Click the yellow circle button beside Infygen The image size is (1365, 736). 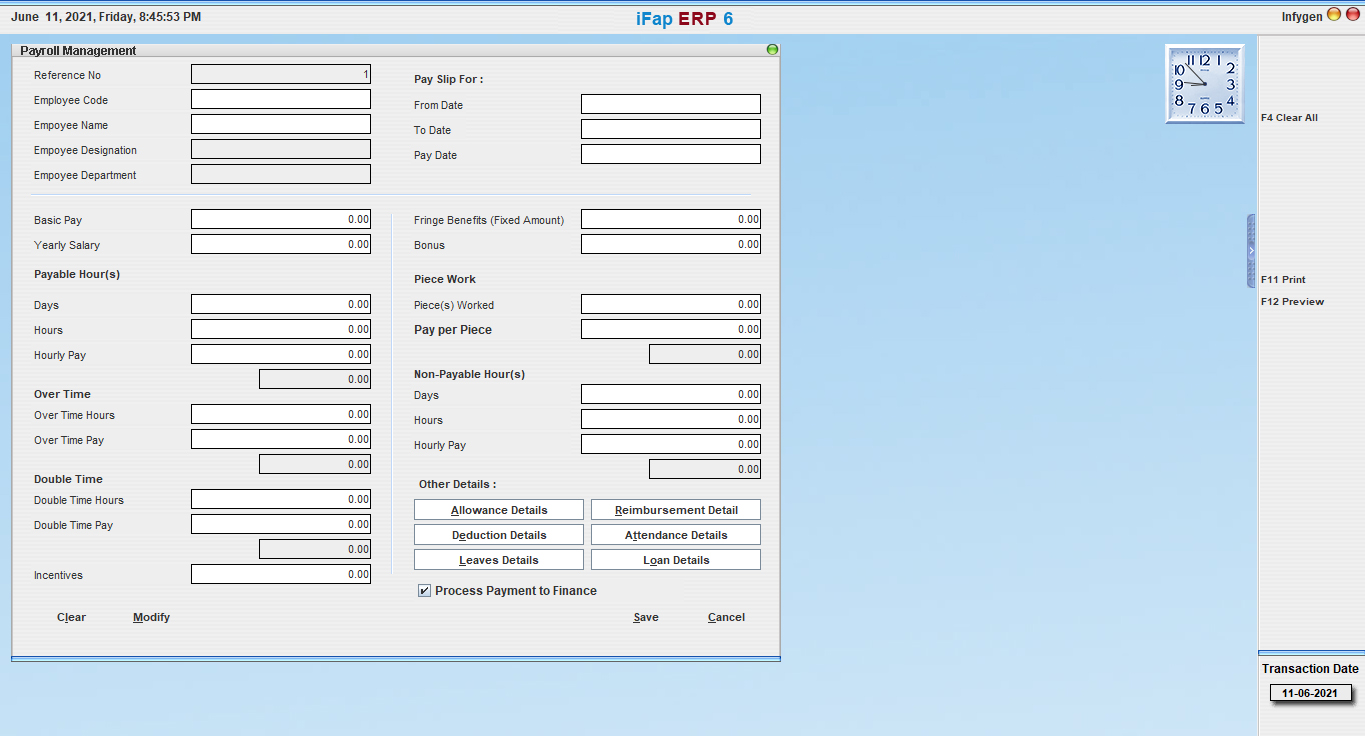point(1333,15)
